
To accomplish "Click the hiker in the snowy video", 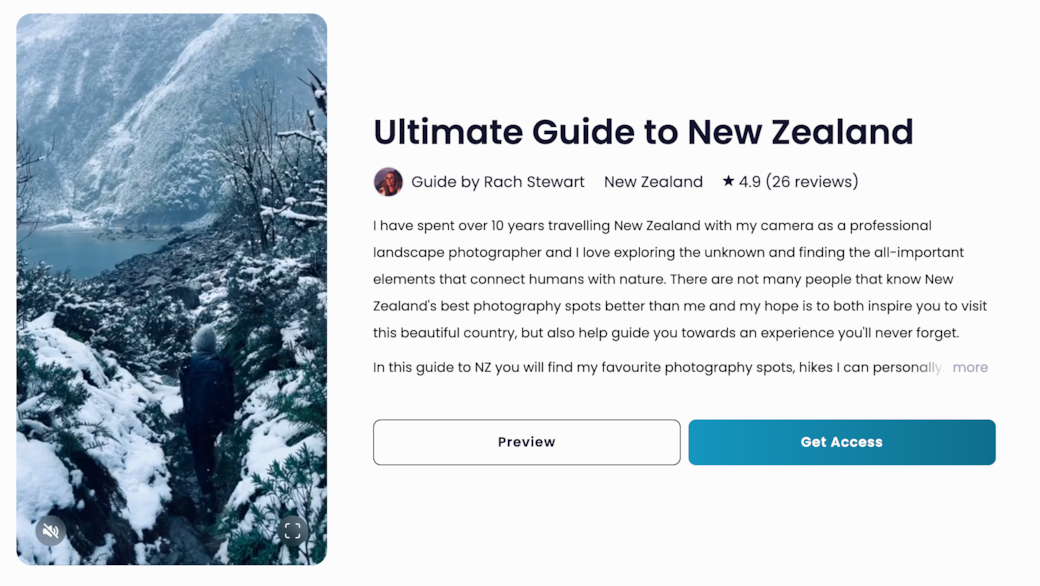I will [x=207, y=390].
